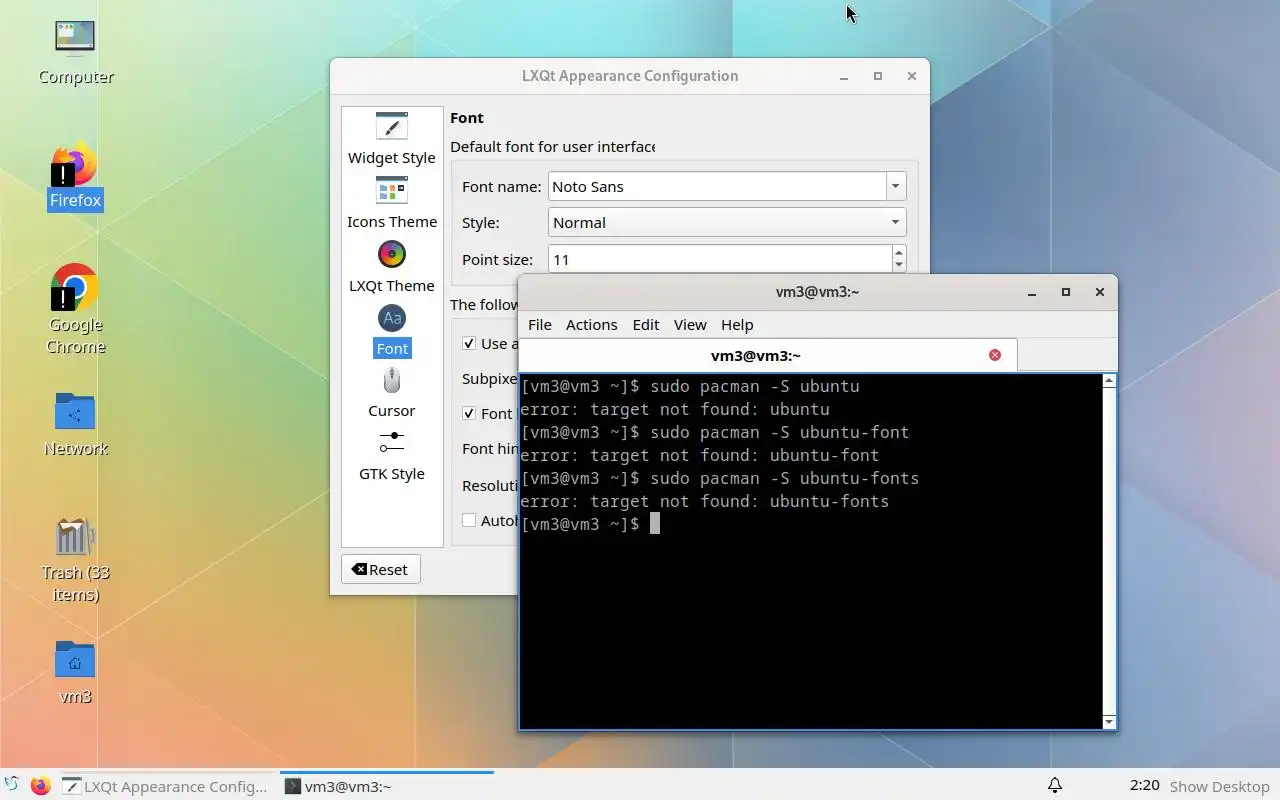Screen dimensions: 1280x800
Task: Select the vm3@vm3:~ terminal tab
Action: point(768,355)
